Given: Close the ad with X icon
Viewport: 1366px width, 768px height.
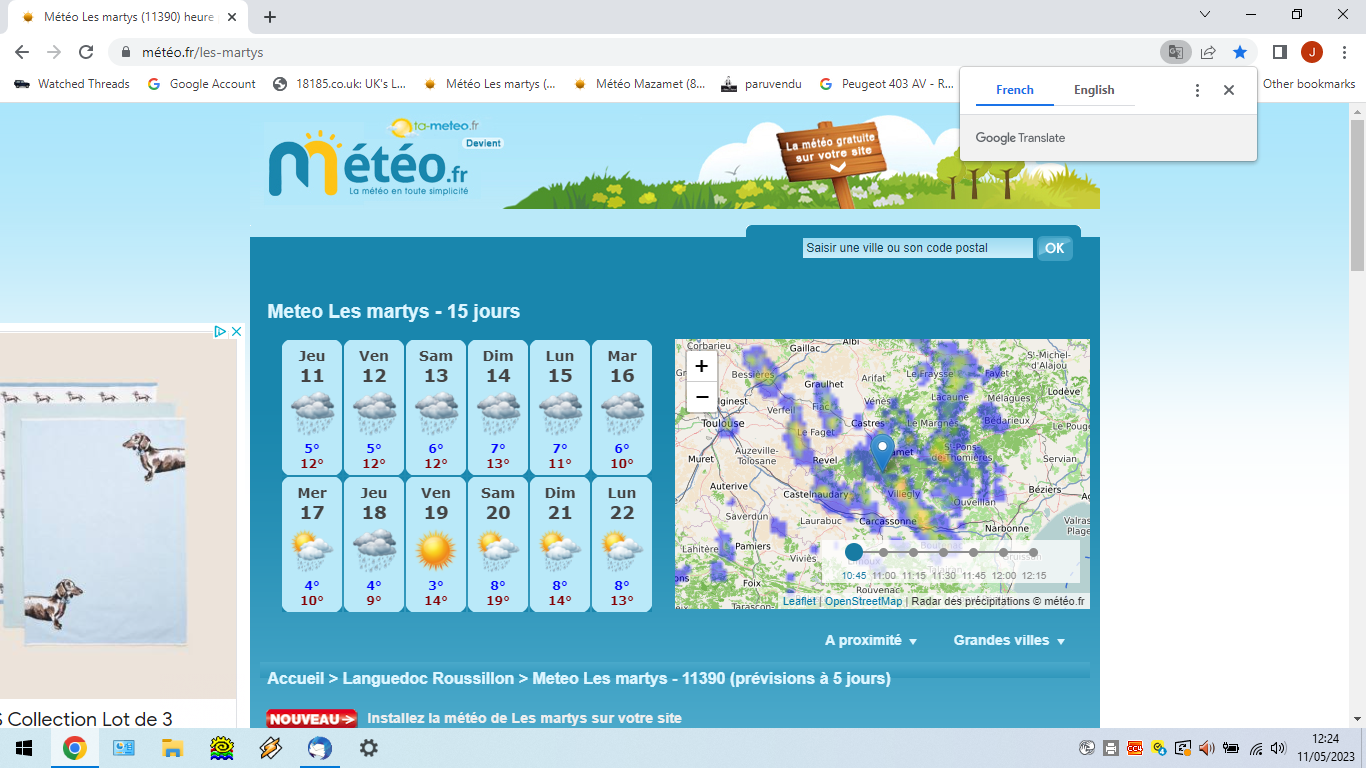Looking at the screenshot, I should click(x=236, y=331).
